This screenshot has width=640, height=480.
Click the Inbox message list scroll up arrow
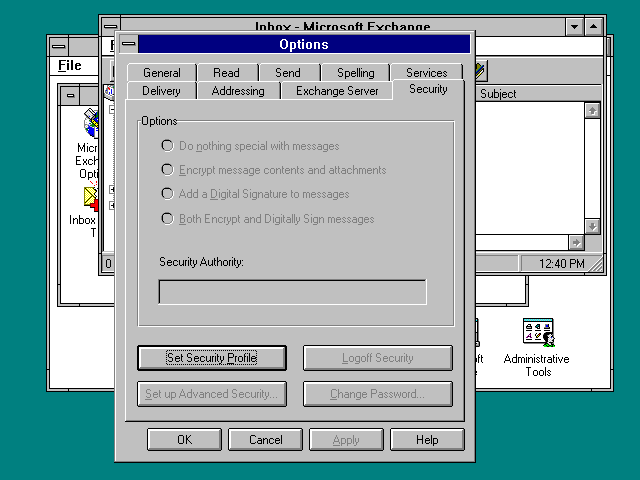tap(592, 111)
